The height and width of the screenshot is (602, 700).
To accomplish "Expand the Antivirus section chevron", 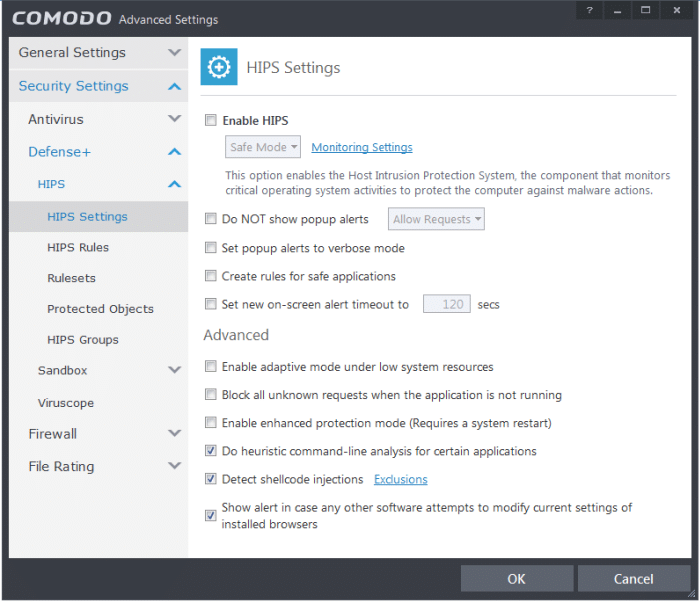I will tap(175, 119).
